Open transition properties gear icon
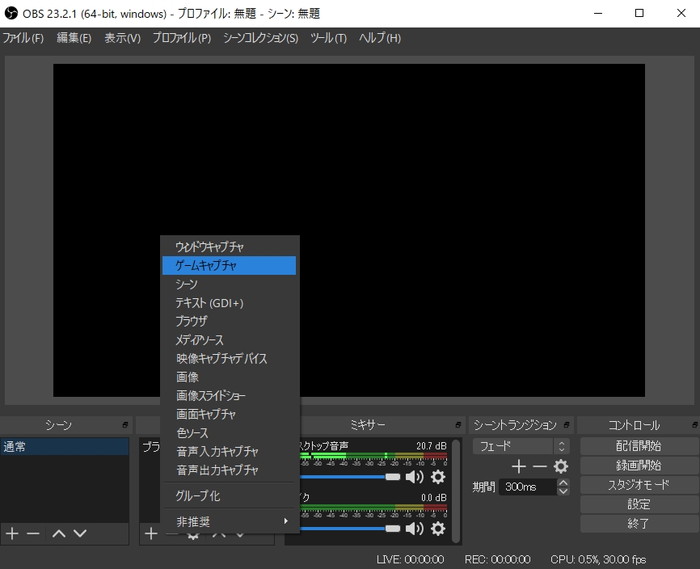Viewport: 700px width, 569px height. 561,467
